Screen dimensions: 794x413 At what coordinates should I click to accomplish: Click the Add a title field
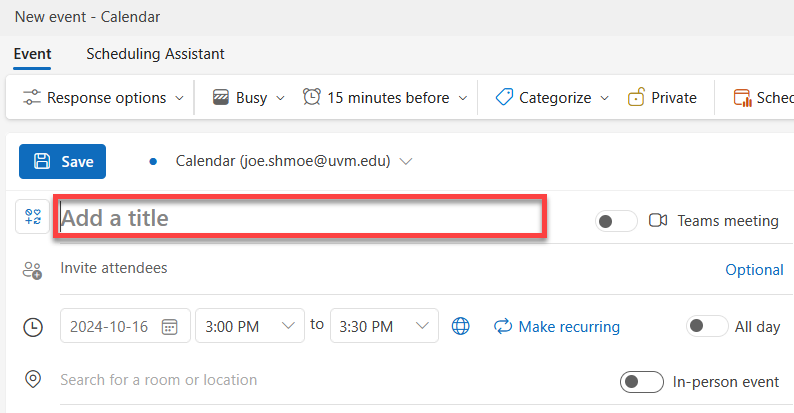300,217
